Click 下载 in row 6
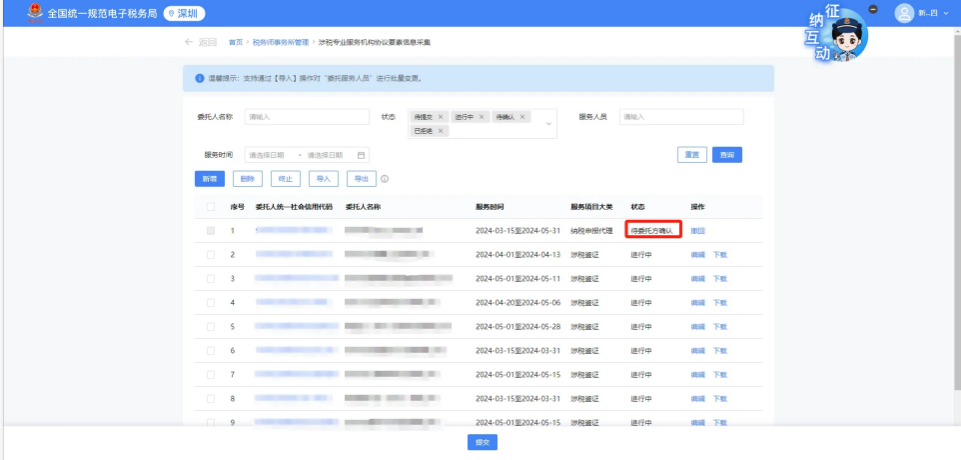 click(x=720, y=350)
